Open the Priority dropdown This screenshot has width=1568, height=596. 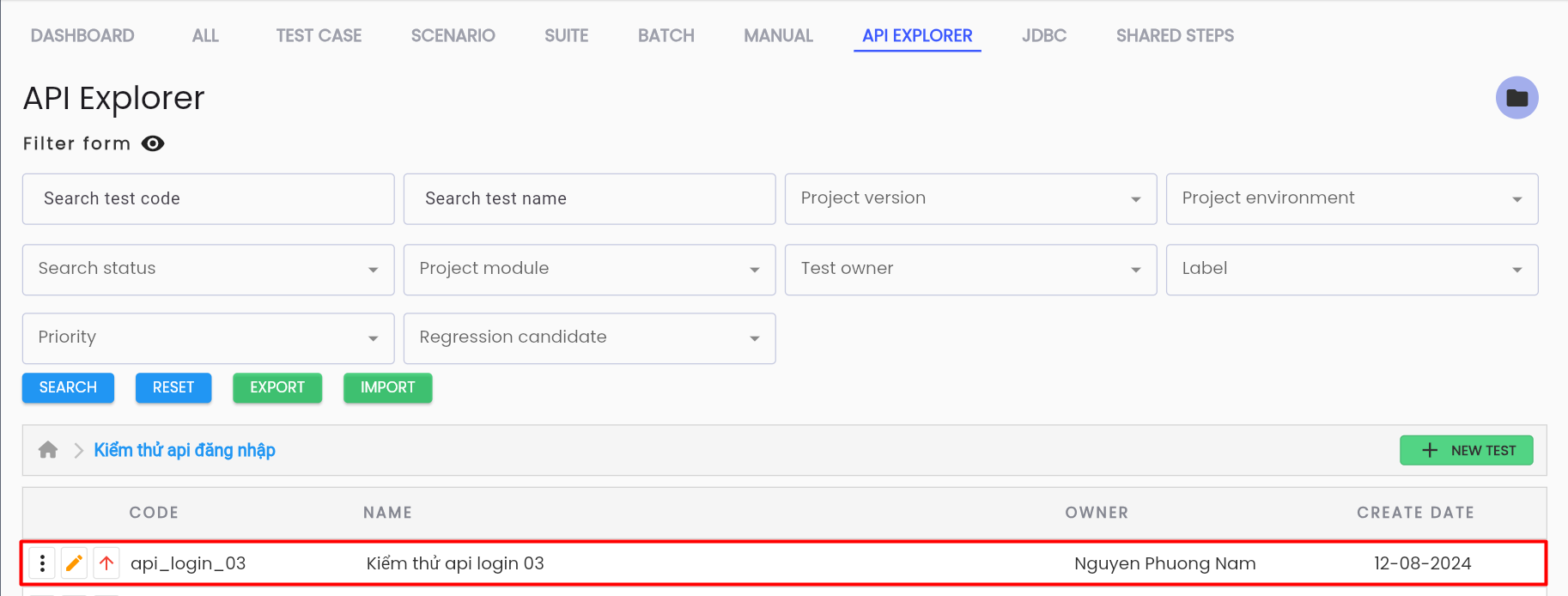point(208,338)
